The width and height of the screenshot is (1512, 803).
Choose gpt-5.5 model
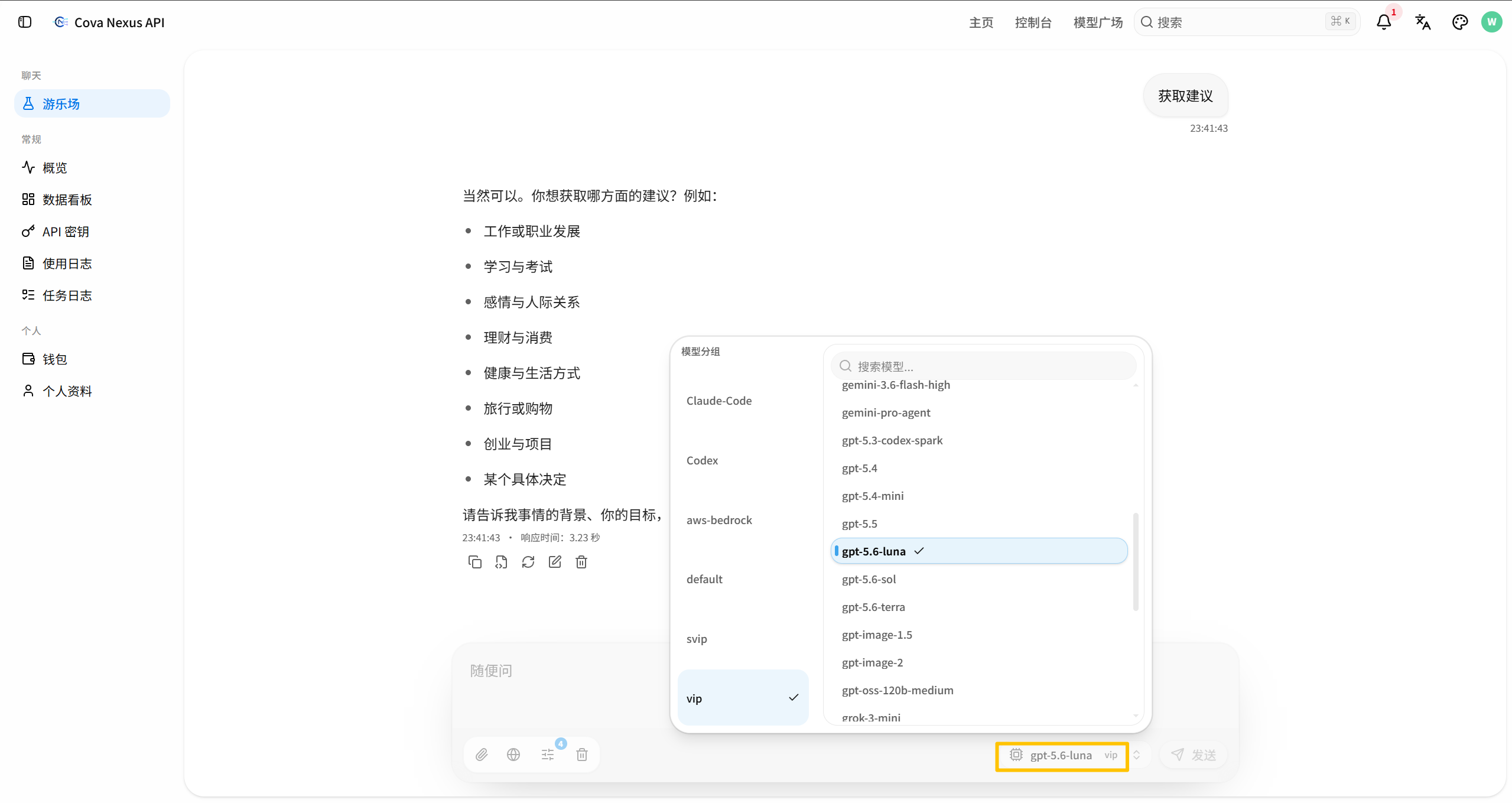[979, 524]
